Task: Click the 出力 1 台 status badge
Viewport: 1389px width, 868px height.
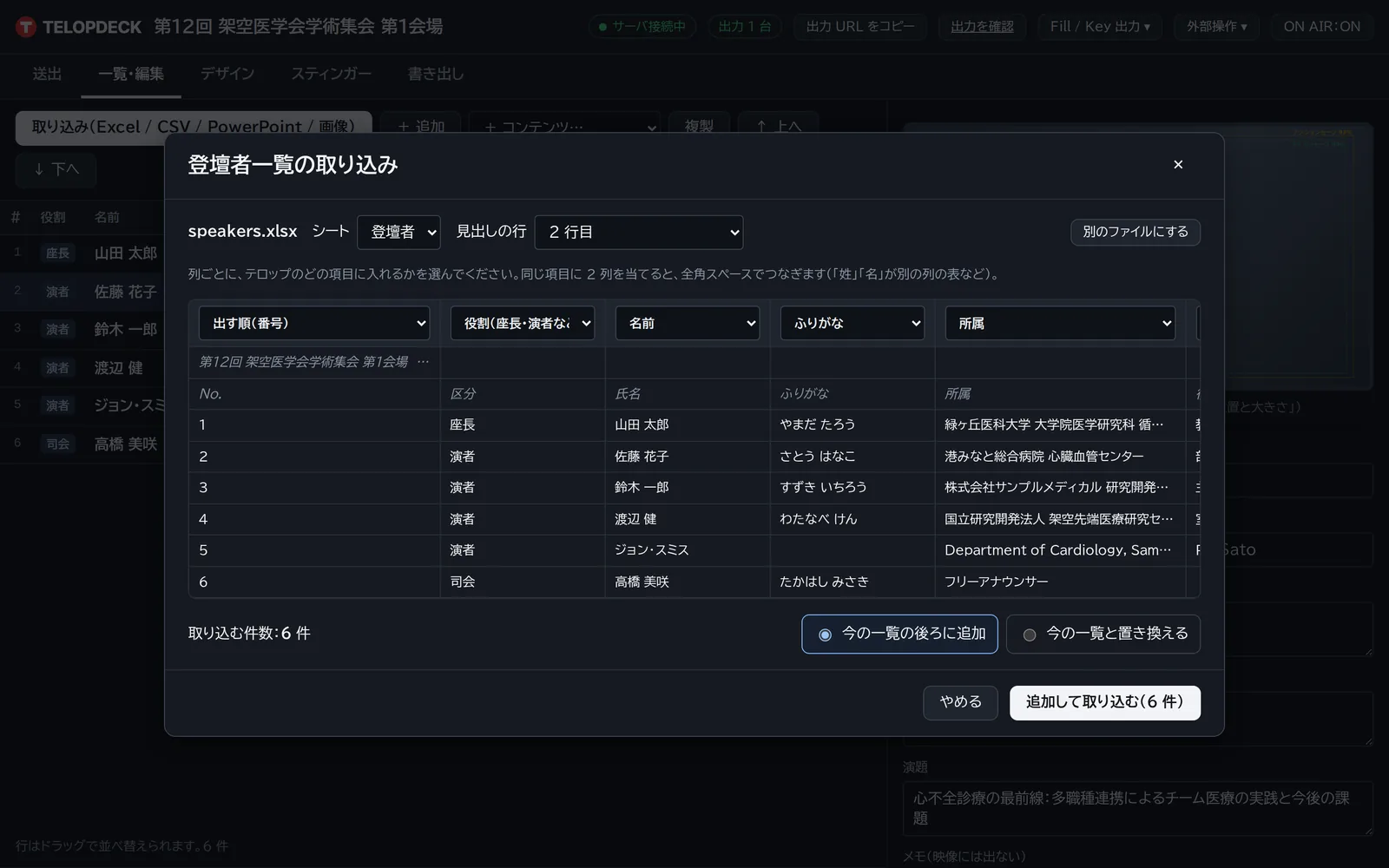Action: (745, 27)
